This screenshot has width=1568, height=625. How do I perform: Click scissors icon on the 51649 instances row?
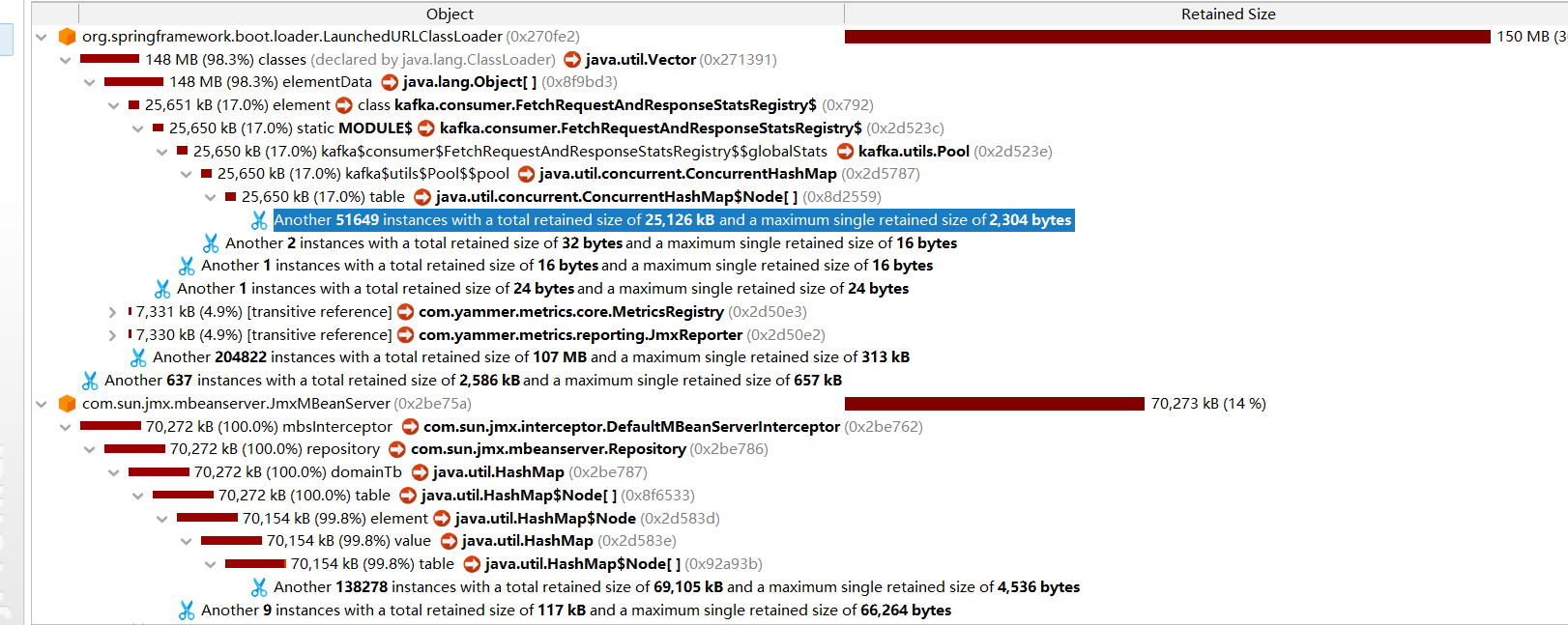click(259, 220)
